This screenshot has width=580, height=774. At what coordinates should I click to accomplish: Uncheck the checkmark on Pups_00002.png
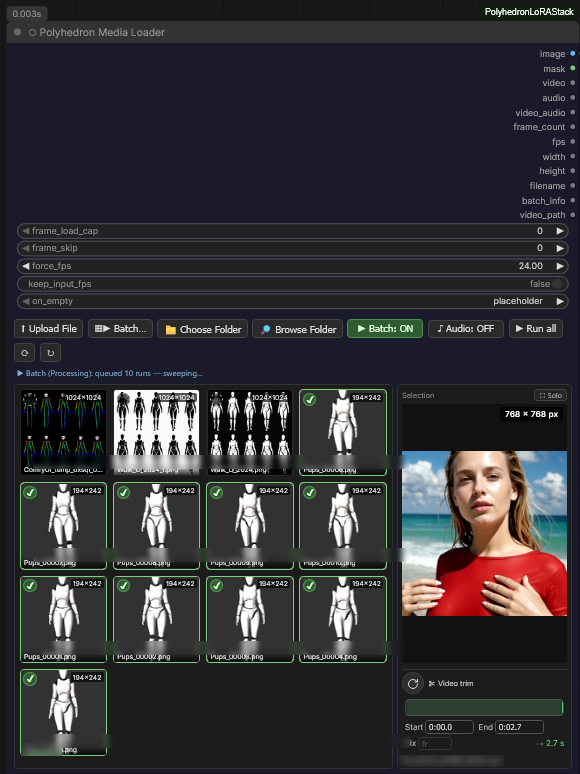tap(123, 585)
